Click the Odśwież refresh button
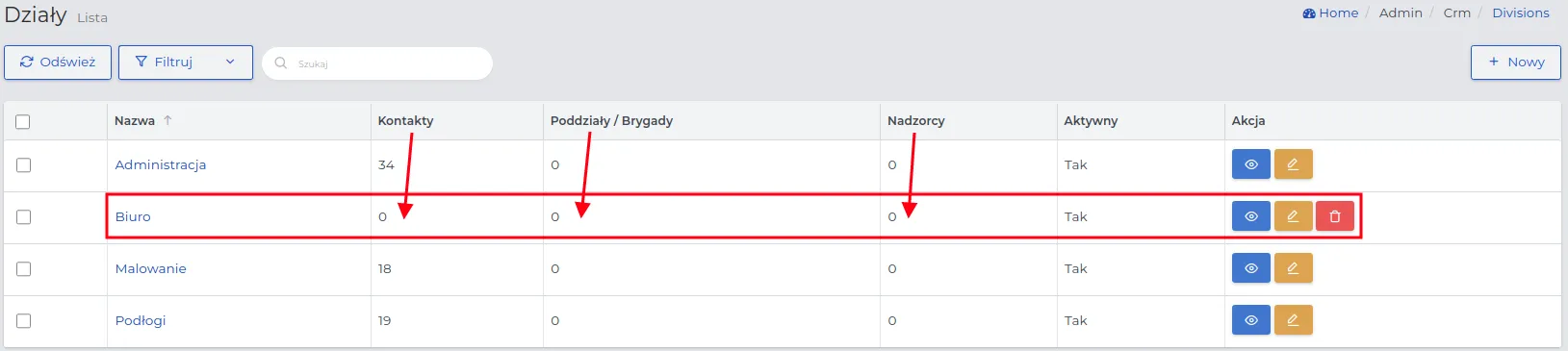Screen dimensions: 1568x351 [x=58, y=63]
